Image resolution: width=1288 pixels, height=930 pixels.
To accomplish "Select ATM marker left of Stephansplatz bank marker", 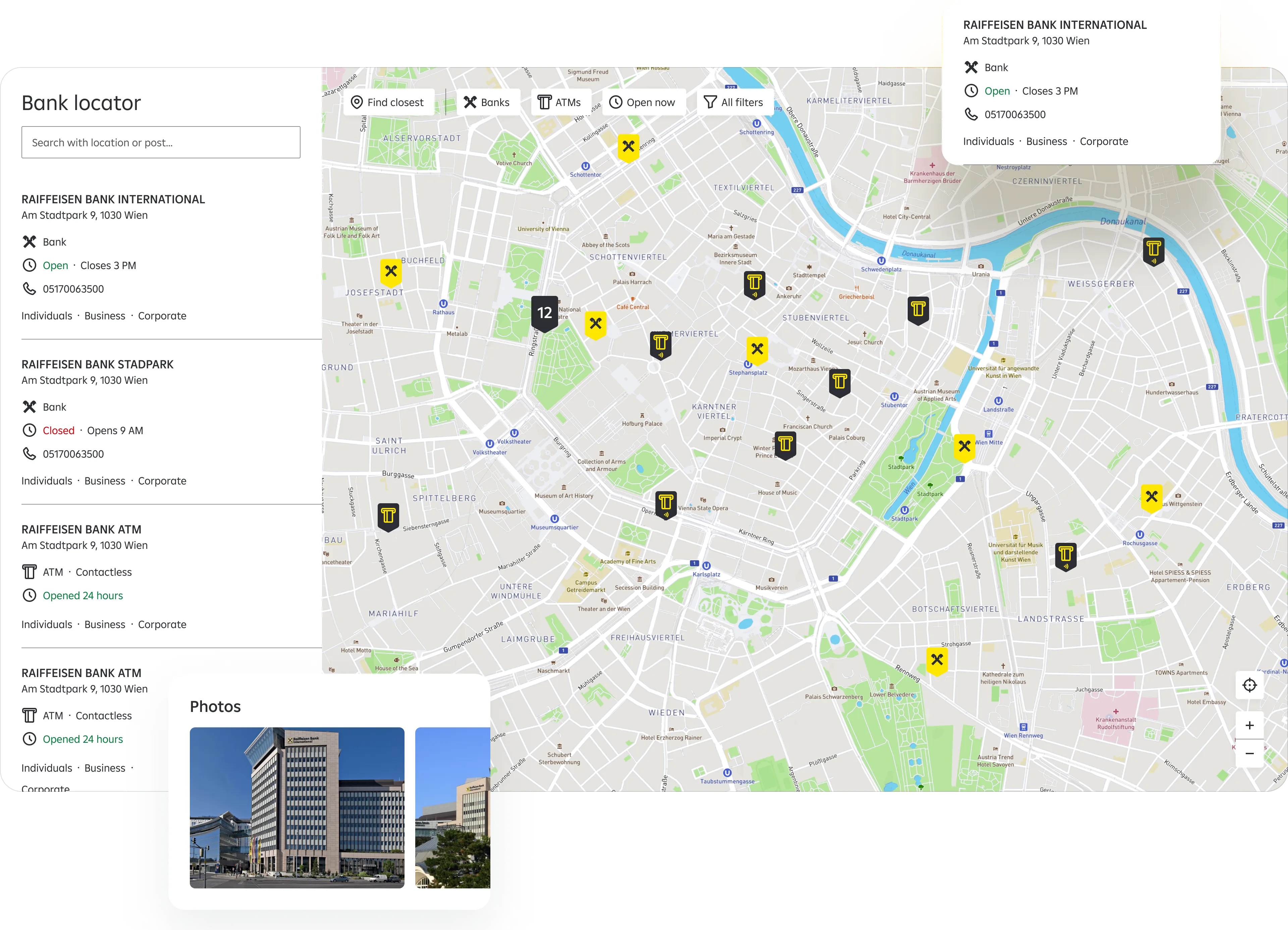I will pyautogui.click(x=660, y=345).
